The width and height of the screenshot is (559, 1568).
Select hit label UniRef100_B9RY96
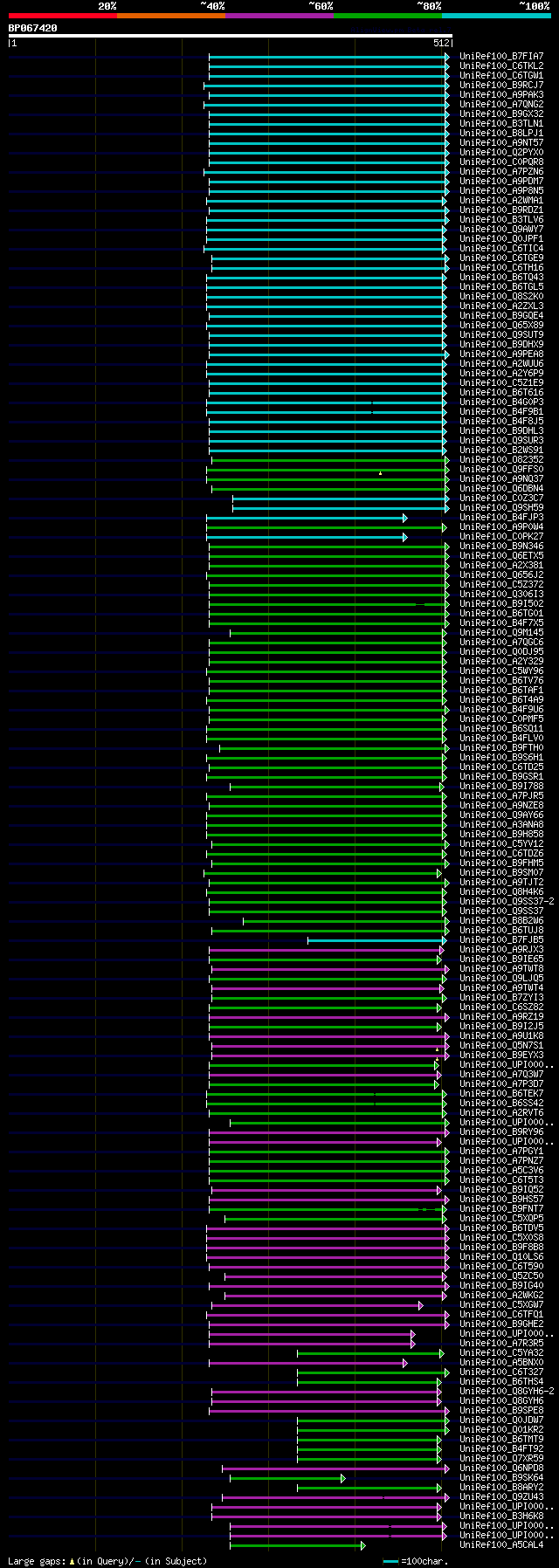(501, 1132)
